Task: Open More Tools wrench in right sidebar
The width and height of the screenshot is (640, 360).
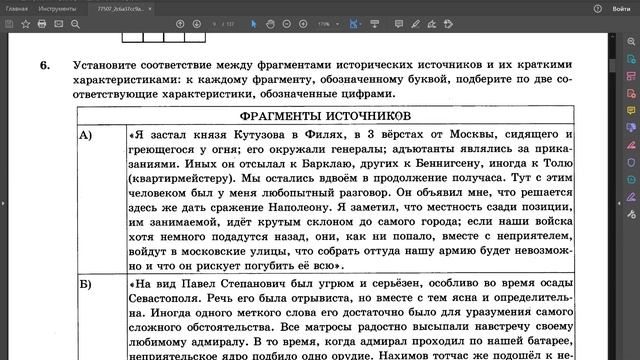Action: click(631, 214)
